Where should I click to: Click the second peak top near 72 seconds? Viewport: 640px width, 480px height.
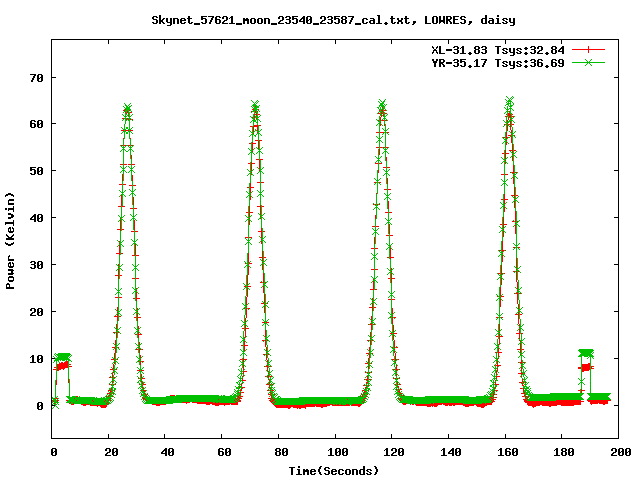(x=255, y=106)
